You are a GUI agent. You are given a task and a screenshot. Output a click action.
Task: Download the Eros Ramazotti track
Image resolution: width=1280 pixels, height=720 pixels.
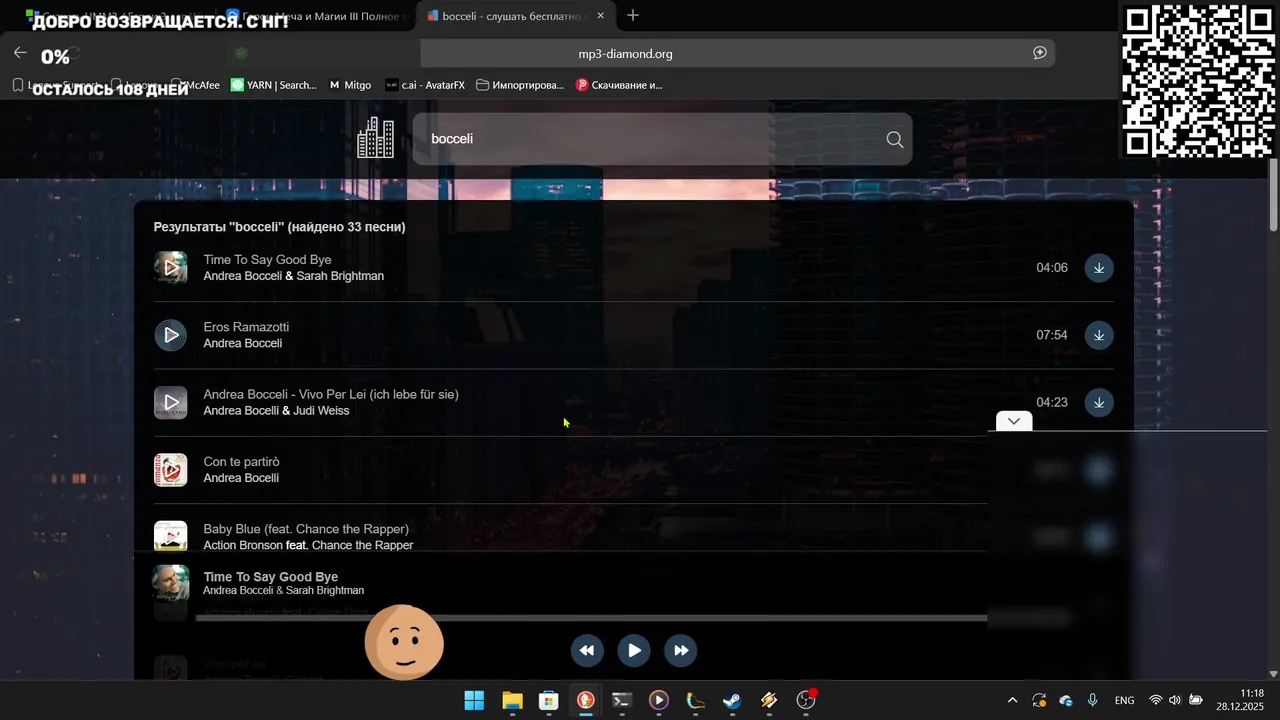(1099, 335)
